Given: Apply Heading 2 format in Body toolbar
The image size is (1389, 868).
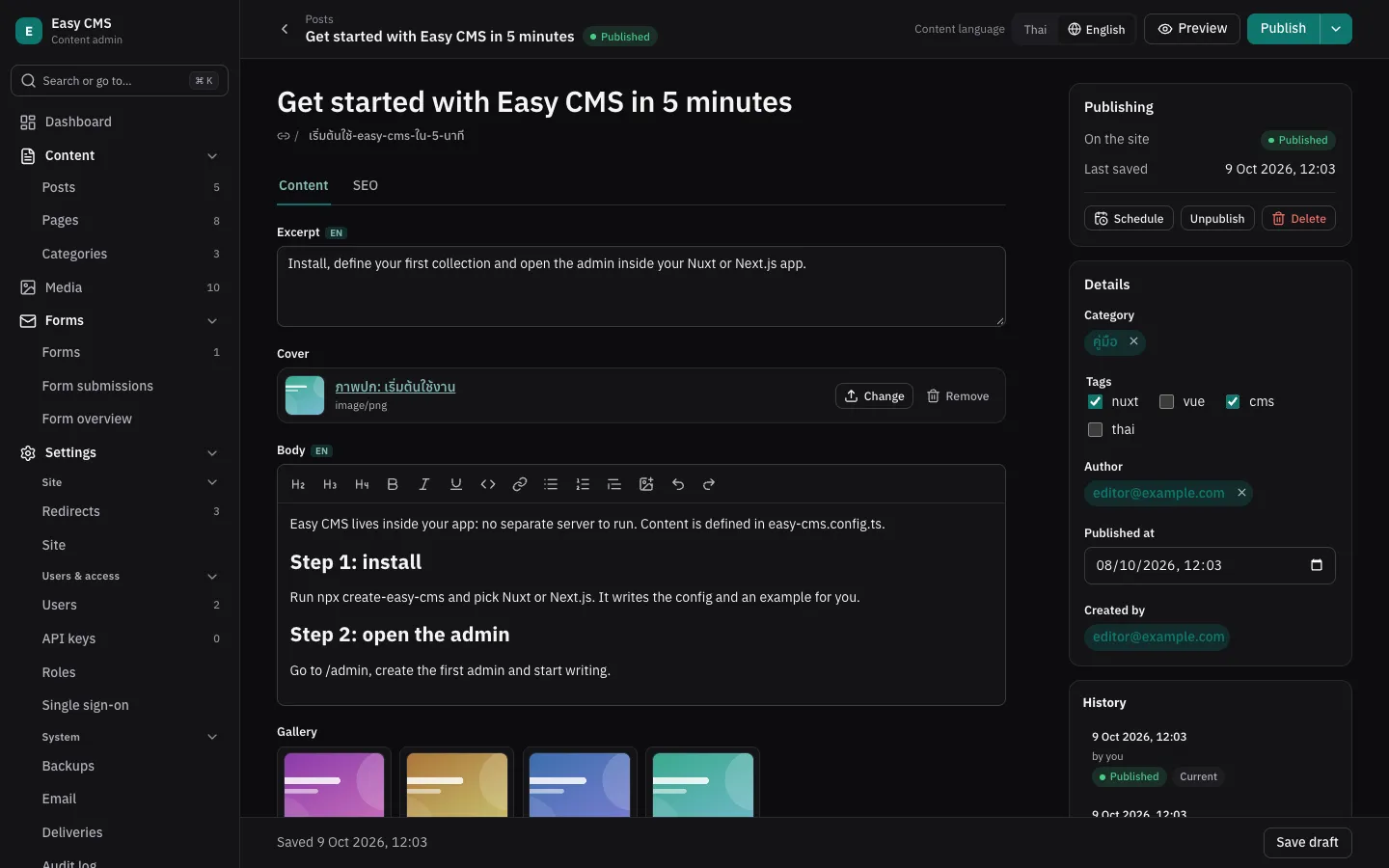Looking at the screenshot, I should [x=298, y=484].
